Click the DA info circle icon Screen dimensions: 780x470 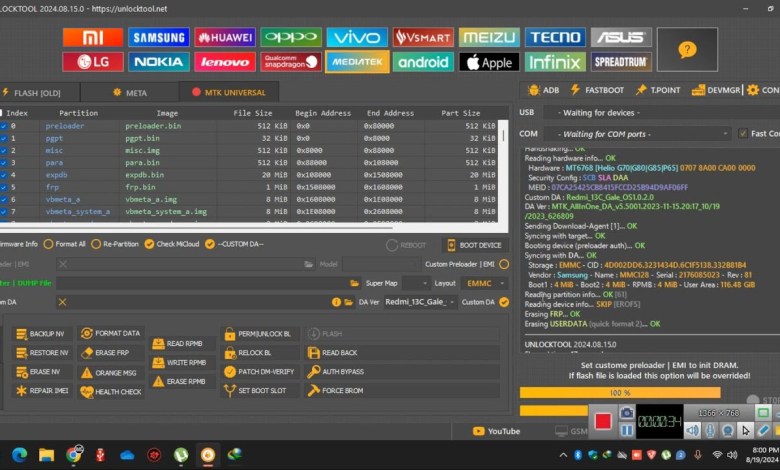click(x=336, y=302)
